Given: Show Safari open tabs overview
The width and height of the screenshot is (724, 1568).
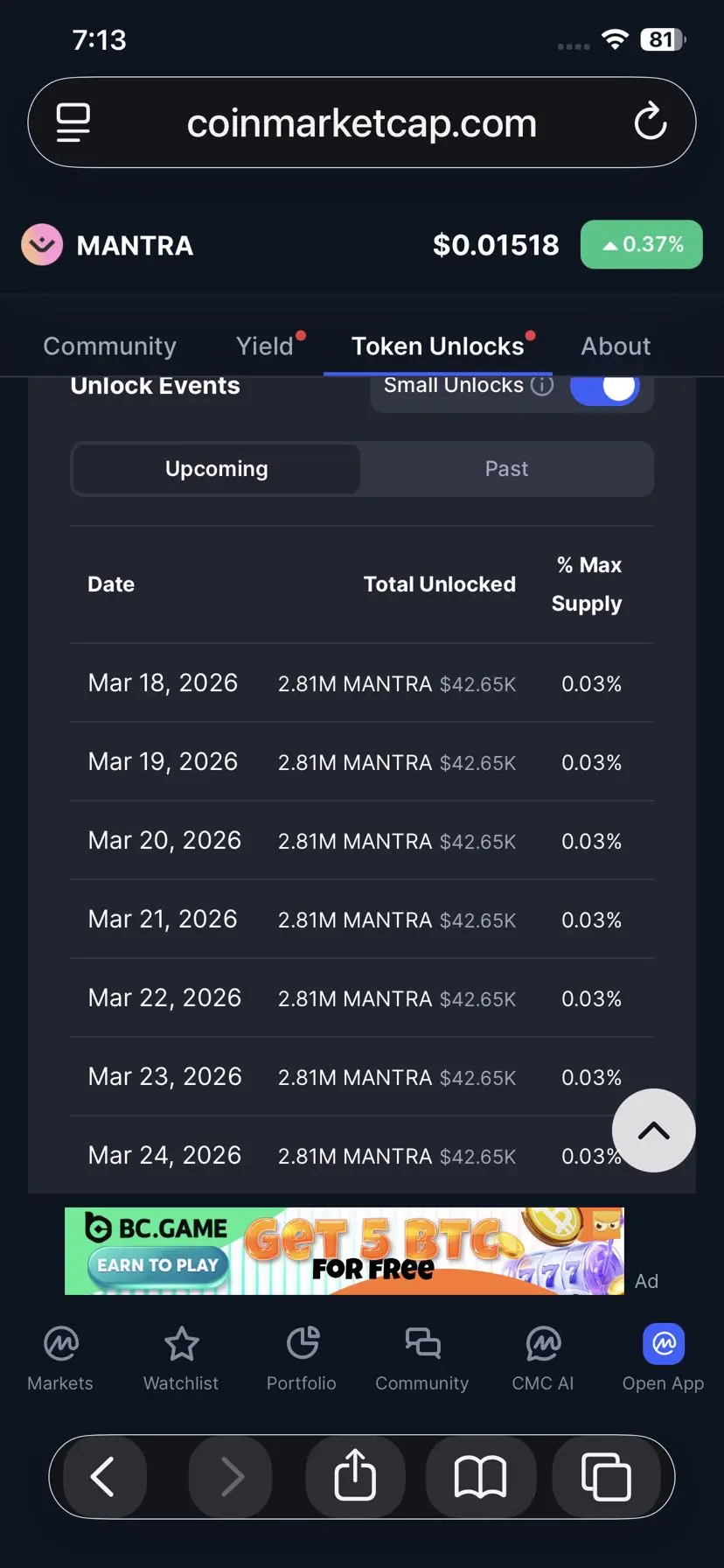Looking at the screenshot, I should (x=606, y=1476).
